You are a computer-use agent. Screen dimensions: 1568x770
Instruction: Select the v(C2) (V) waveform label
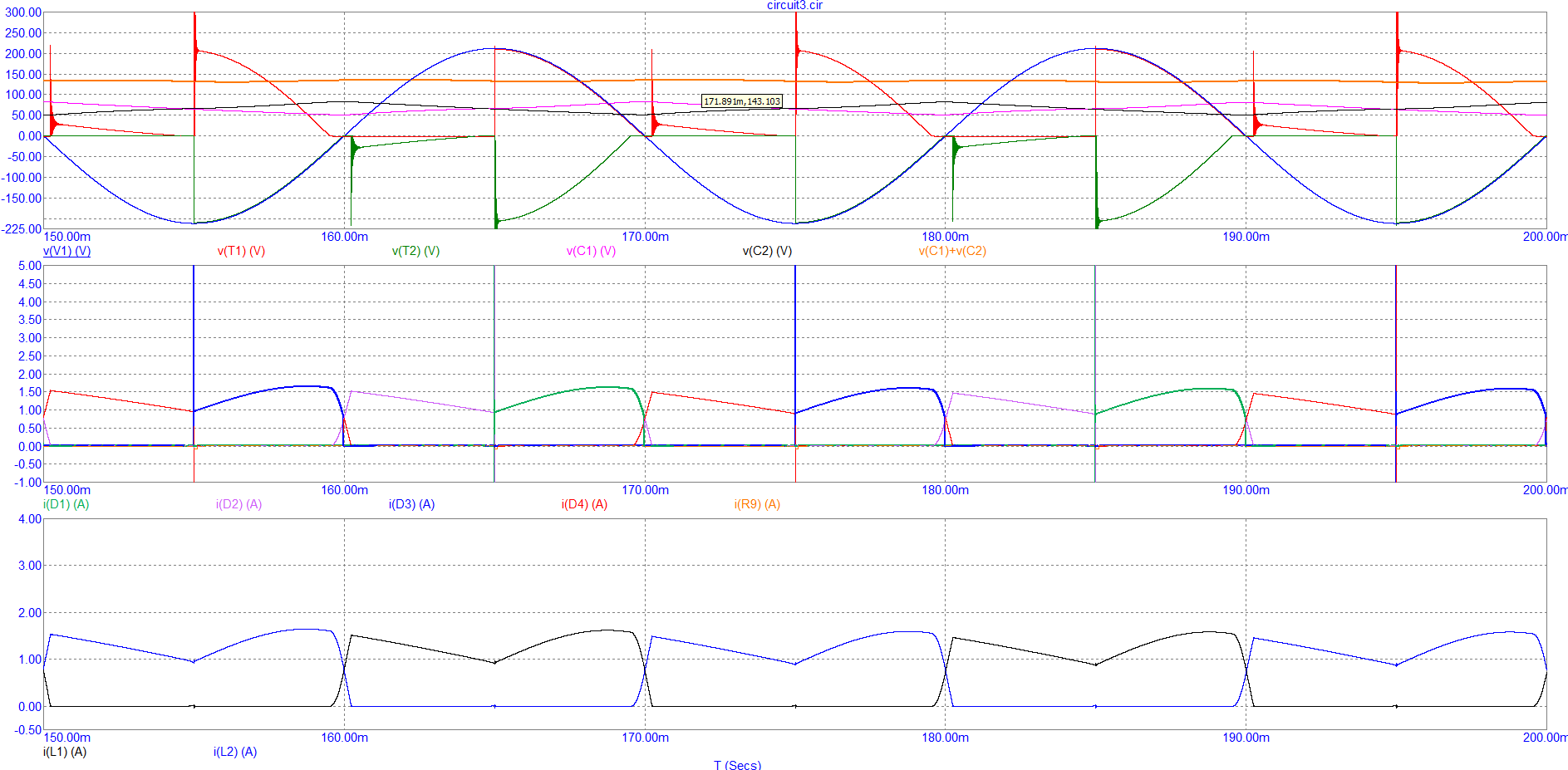(767, 251)
